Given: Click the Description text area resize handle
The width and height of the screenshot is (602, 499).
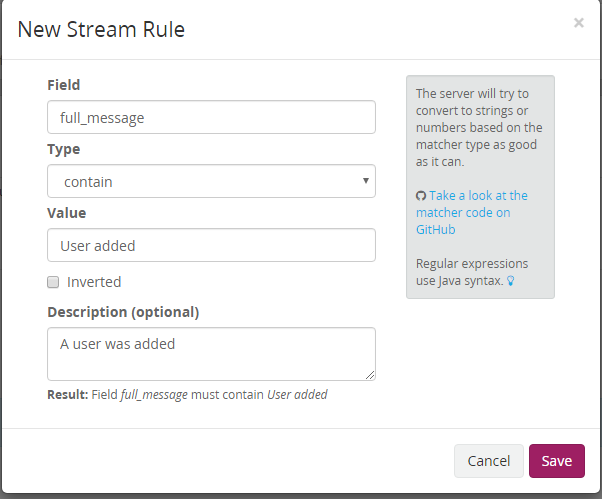Looking at the screenshot, I should [x=370, y=375].
